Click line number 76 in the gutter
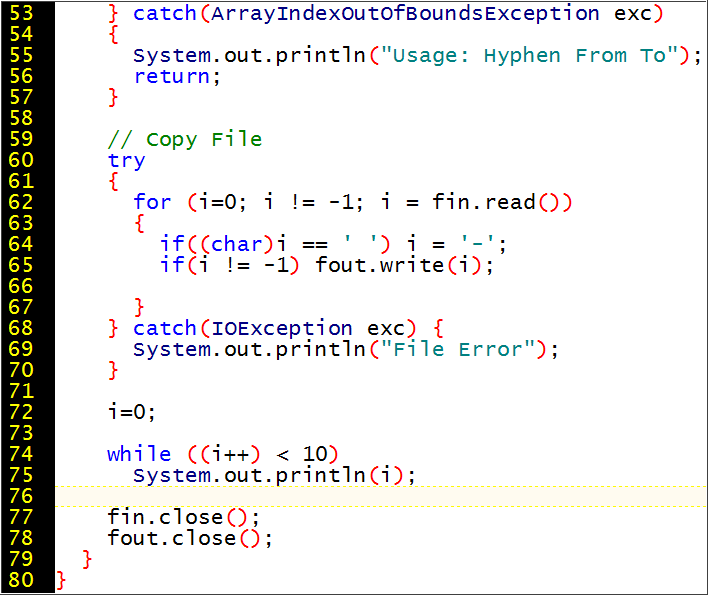 (21, 496)
